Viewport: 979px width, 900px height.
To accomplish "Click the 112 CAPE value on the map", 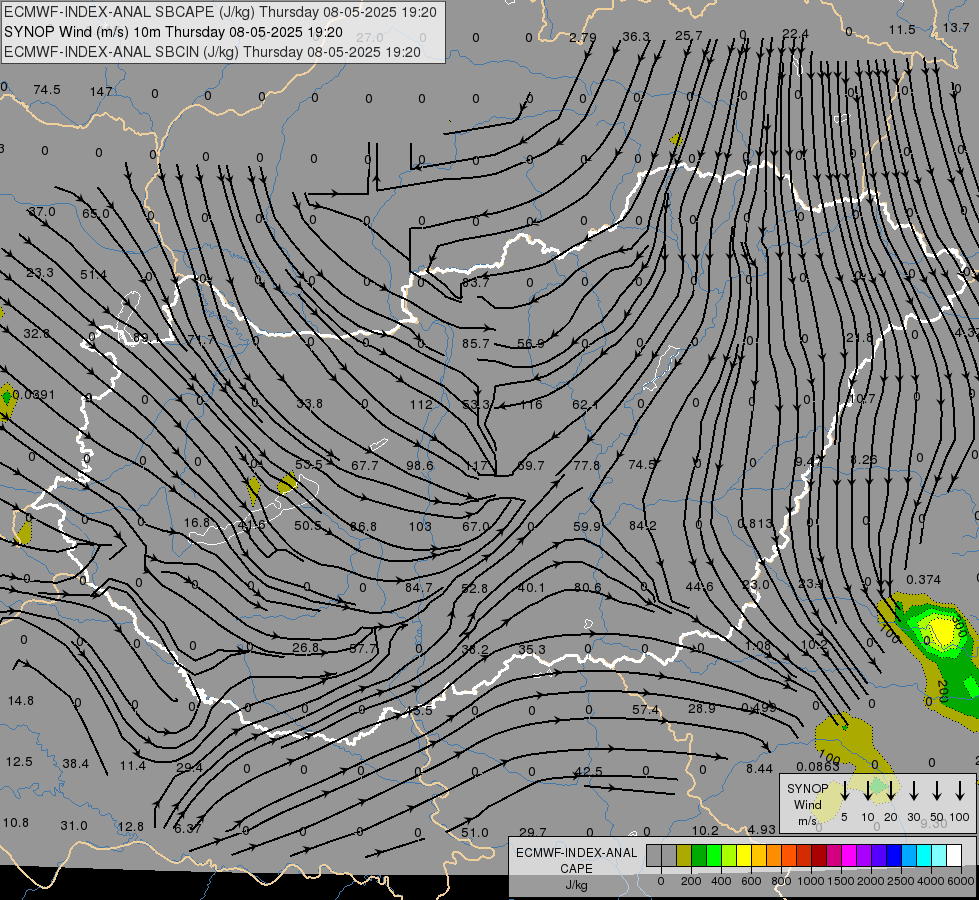I will point(421,405).
